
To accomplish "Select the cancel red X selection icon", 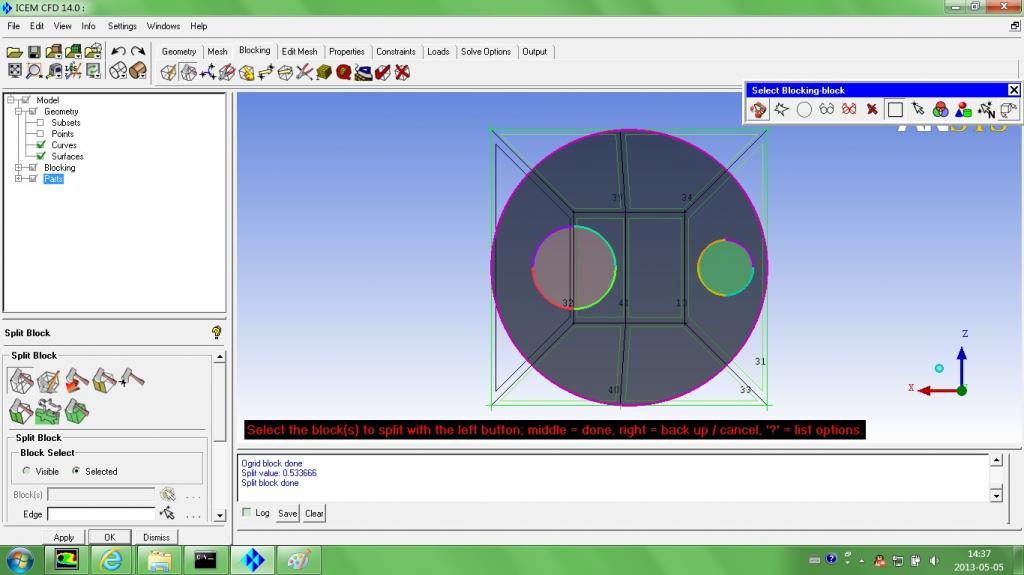I will tap(872, 110).
